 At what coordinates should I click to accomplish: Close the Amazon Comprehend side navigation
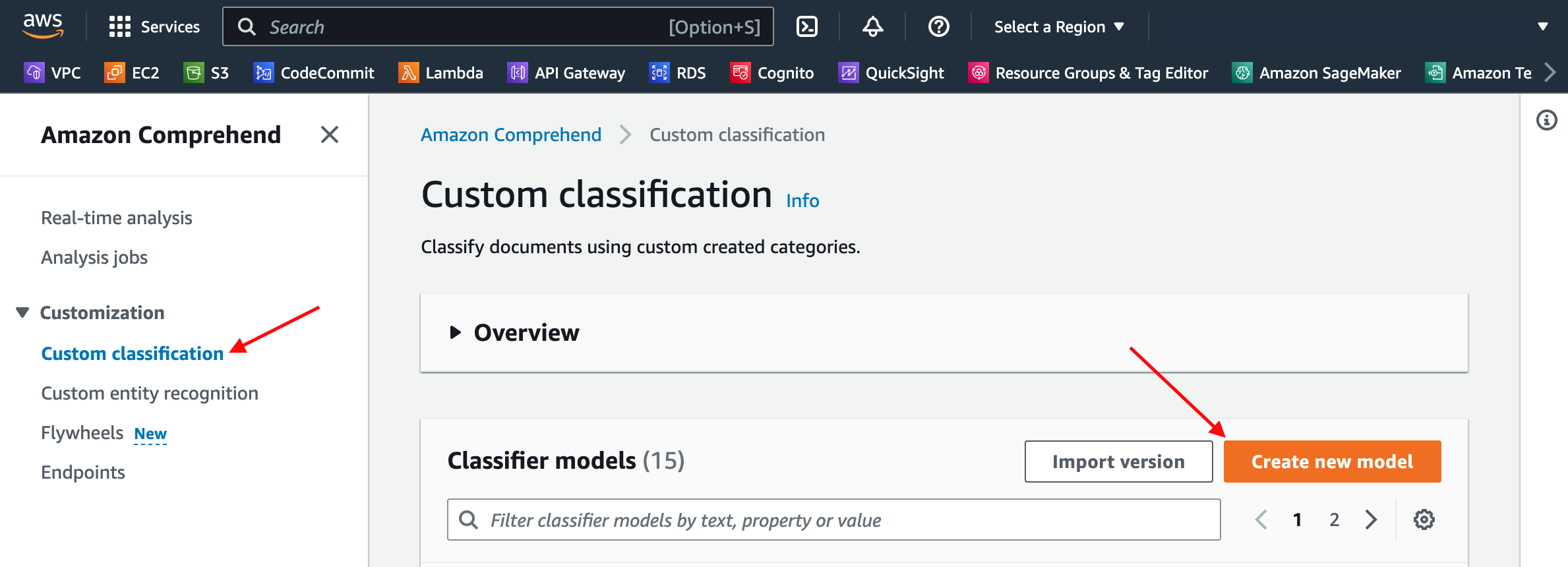click(x=329, y=134)
